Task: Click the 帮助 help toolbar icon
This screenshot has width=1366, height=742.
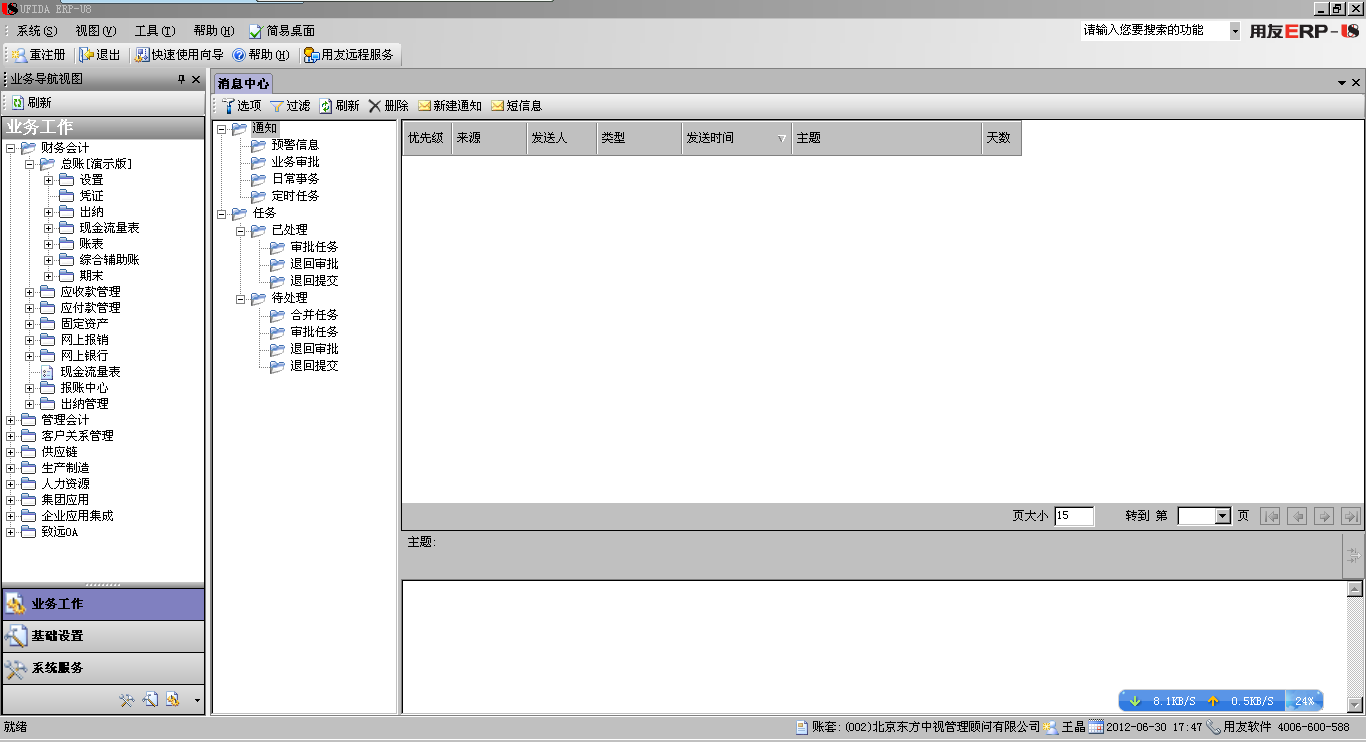Action: pyautogui.click(x=239, y=55)
